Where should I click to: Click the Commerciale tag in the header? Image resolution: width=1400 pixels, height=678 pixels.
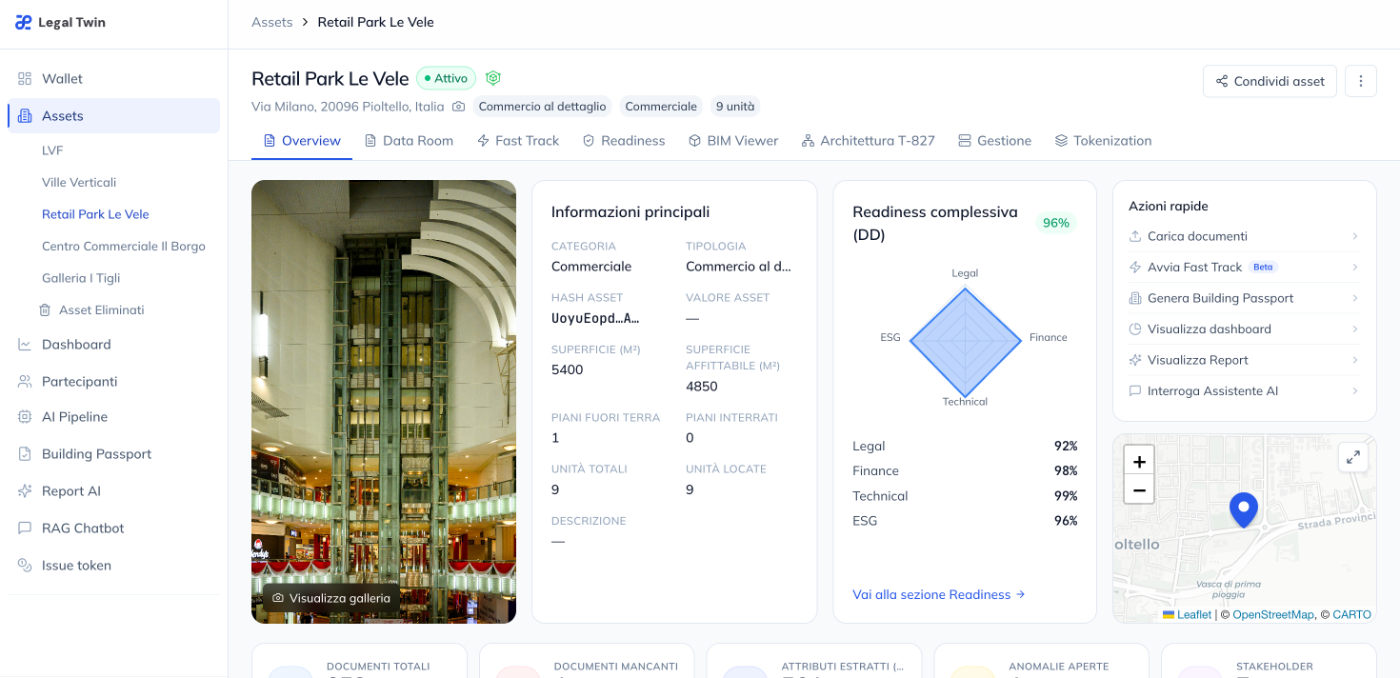[x=661, y=106]
